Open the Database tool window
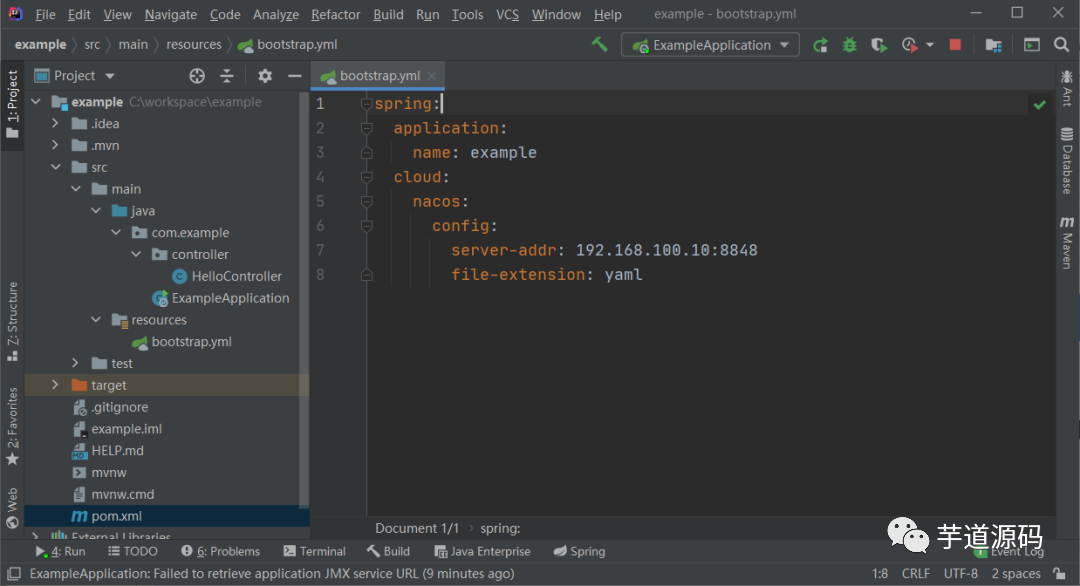Screen dimensions: 1080x586 (1067, 160)
